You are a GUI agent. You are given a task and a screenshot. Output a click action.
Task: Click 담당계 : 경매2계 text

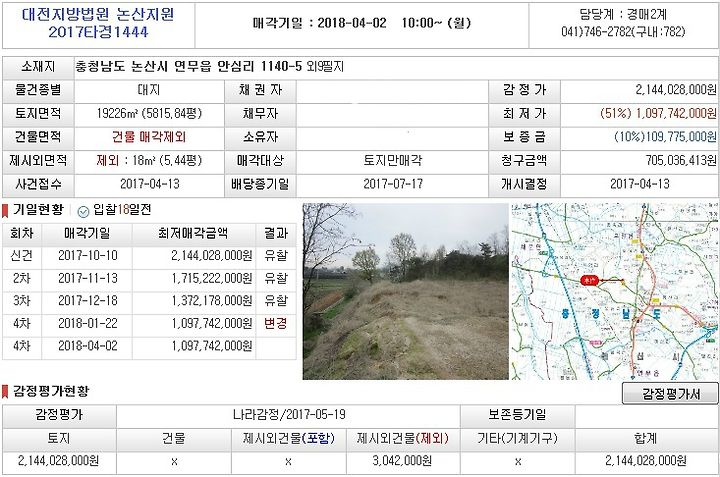point(623,14)
